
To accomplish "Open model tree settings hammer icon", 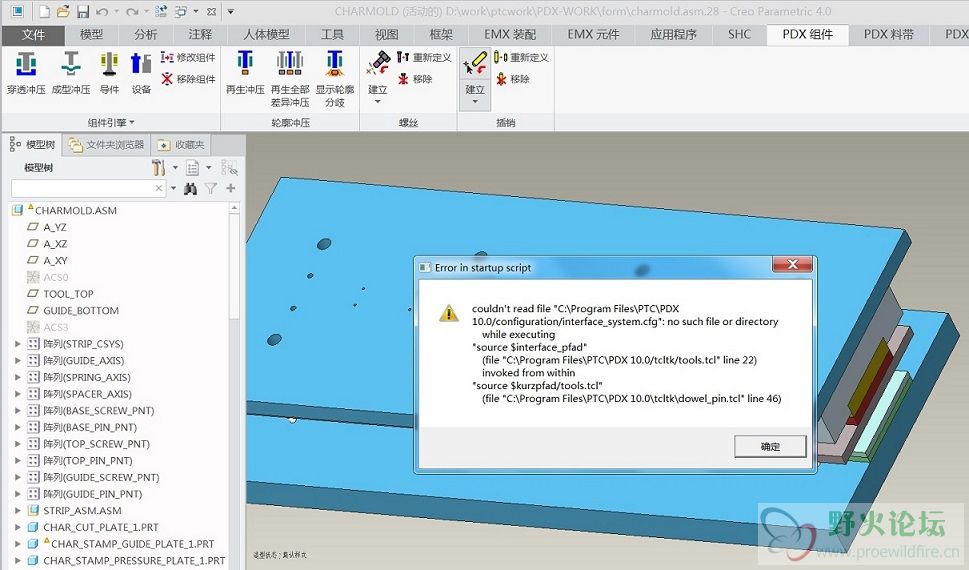I will [158, 168].
